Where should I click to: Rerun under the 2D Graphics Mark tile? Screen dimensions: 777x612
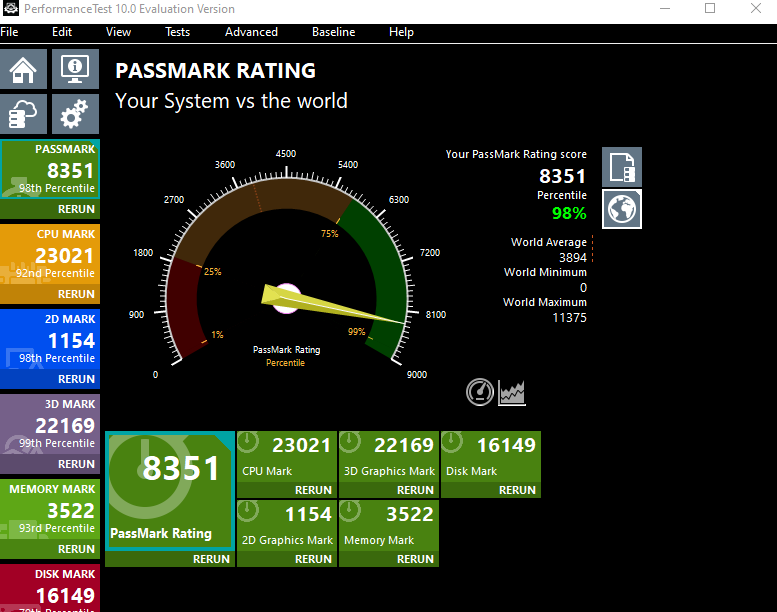[313, 559]
